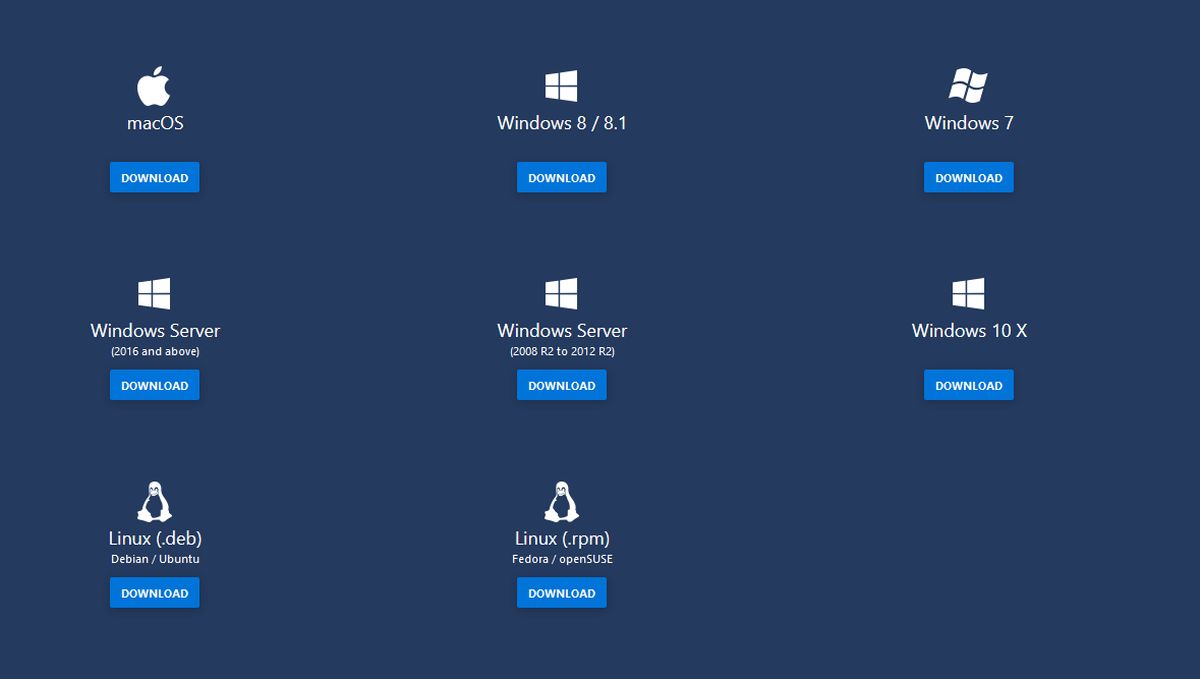The image size is (1200, 679).
Task: Download the Linux .deb package
Action: tap(155, 593)
